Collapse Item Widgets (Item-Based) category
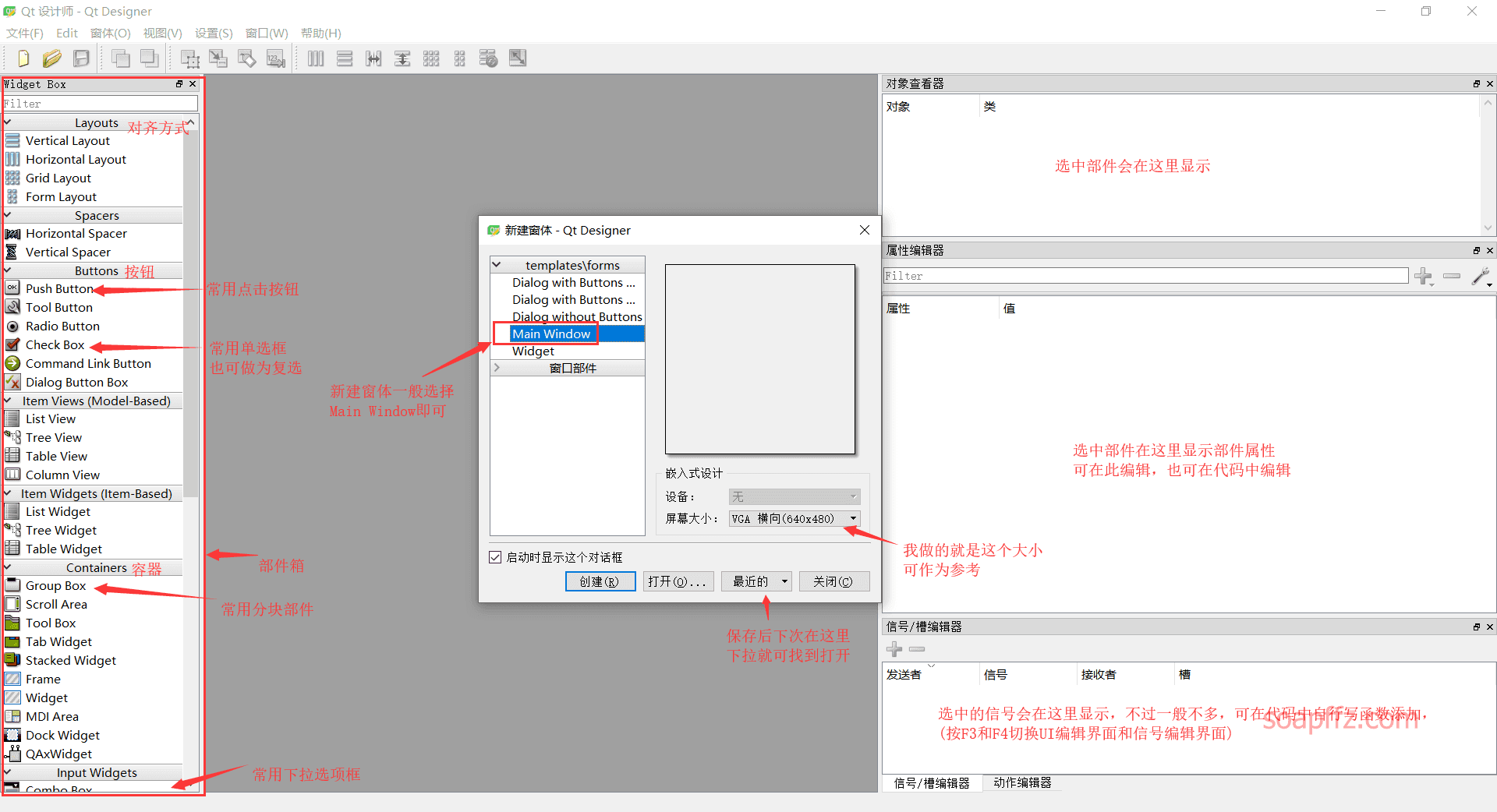This screenshot has width=1497, height=812. [x=8, y=493]
